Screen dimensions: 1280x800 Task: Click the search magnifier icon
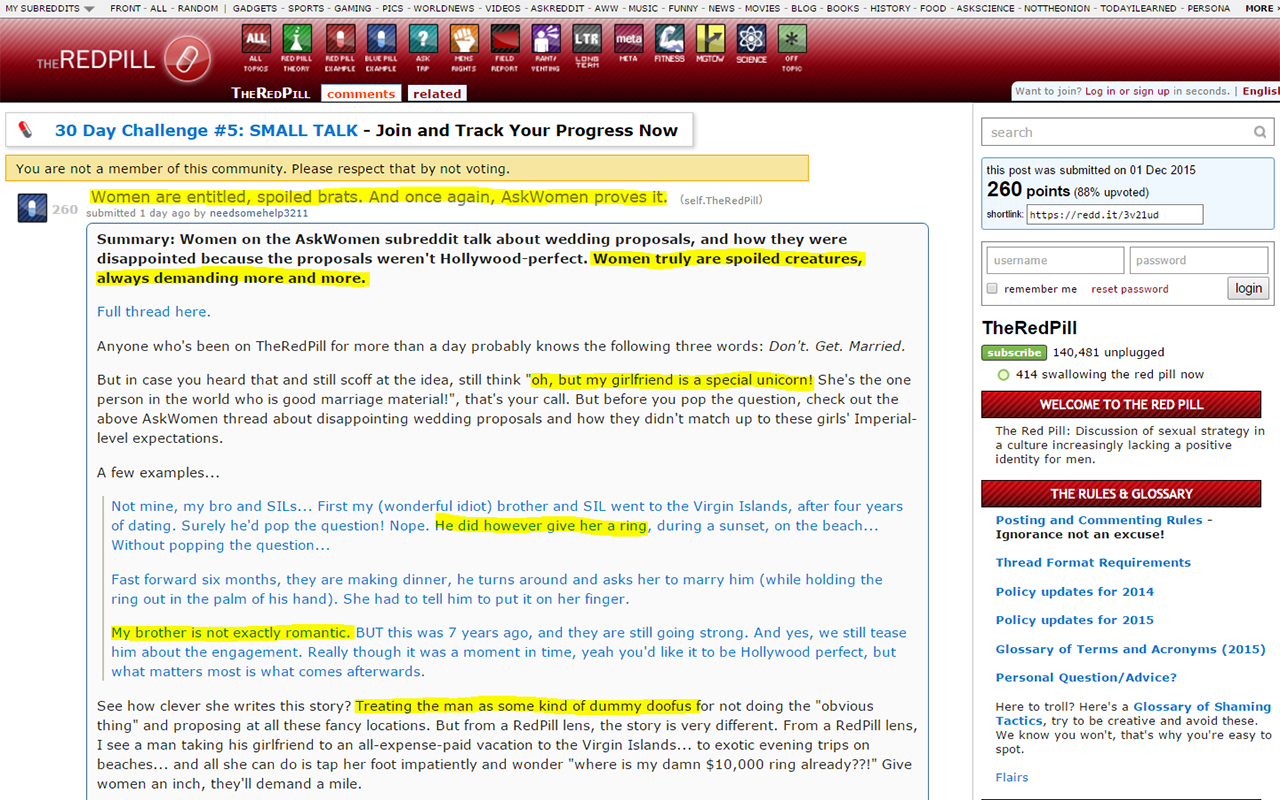click(x=1260, y=132)
